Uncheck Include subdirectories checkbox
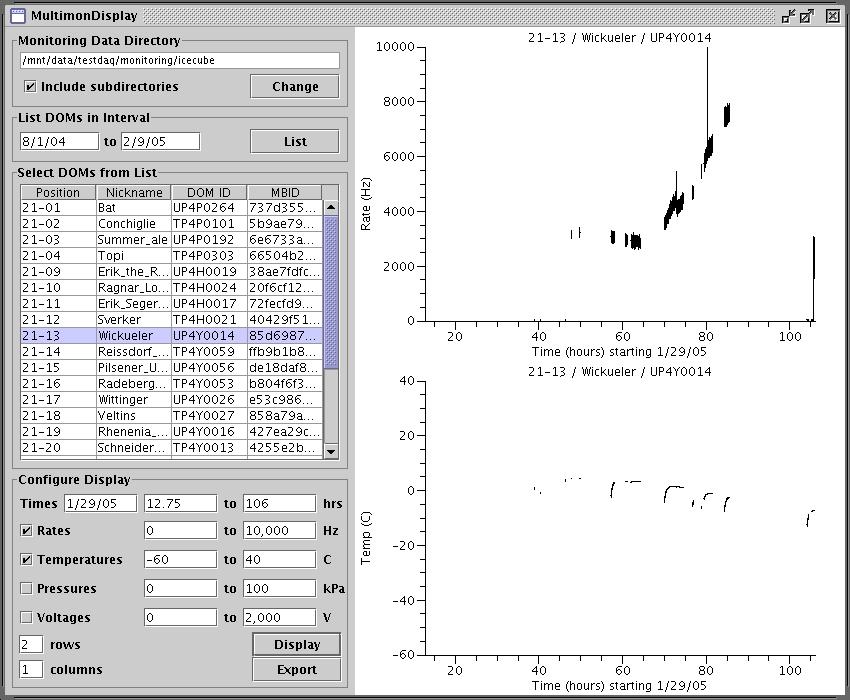This screenshot has height=700, width=850. pos(30,87)
